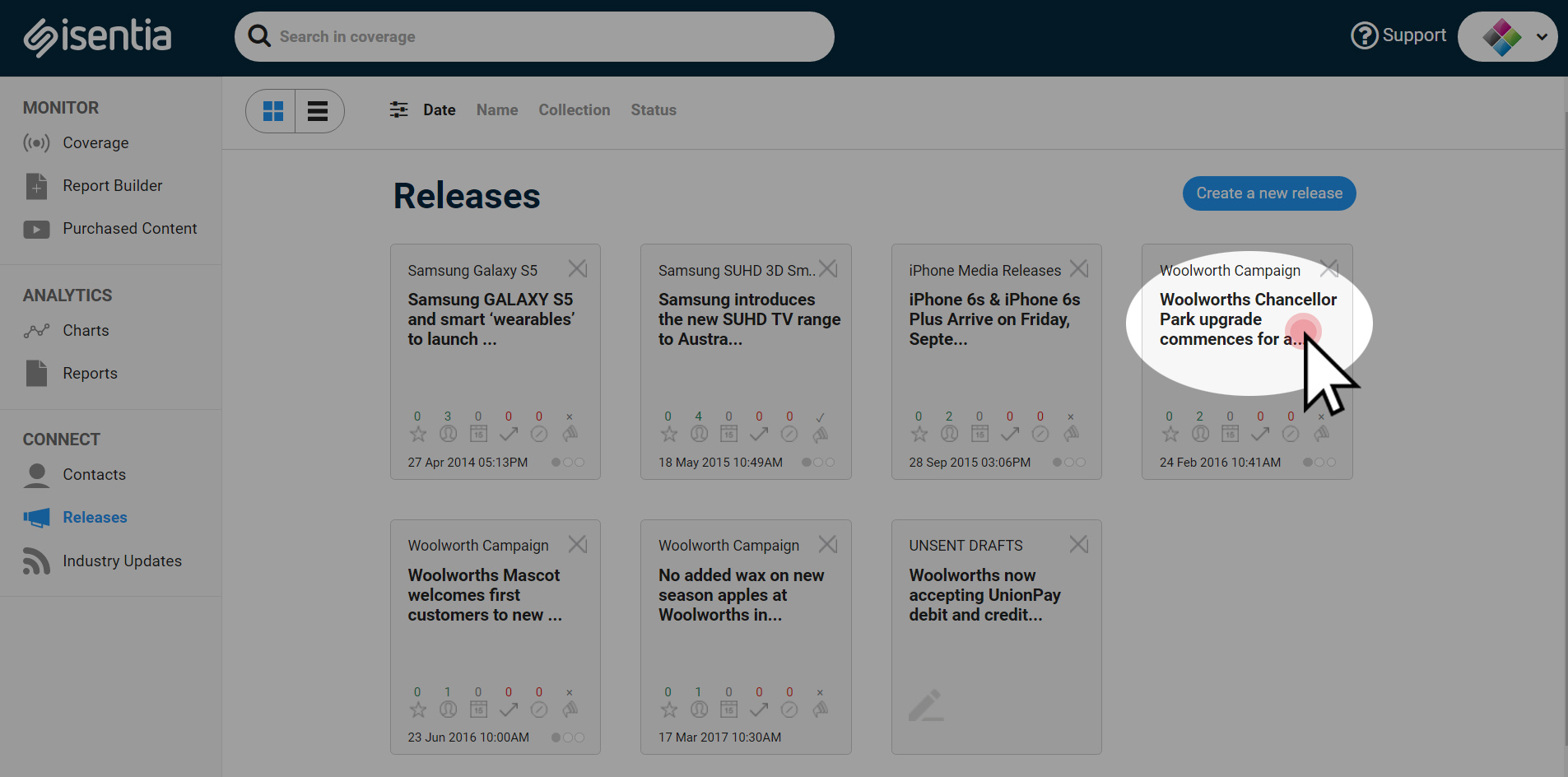The image size is (1568, 777).
Task: Click recipients icon on Samsung SUHD card
Action: click(x=699, y=434)
